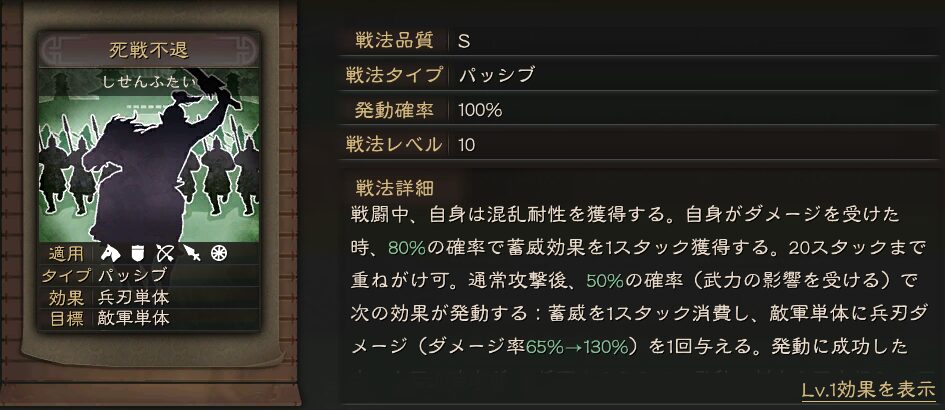Click the bow archer troop icon
Viewport: 945px width, 410px height.
165,253
